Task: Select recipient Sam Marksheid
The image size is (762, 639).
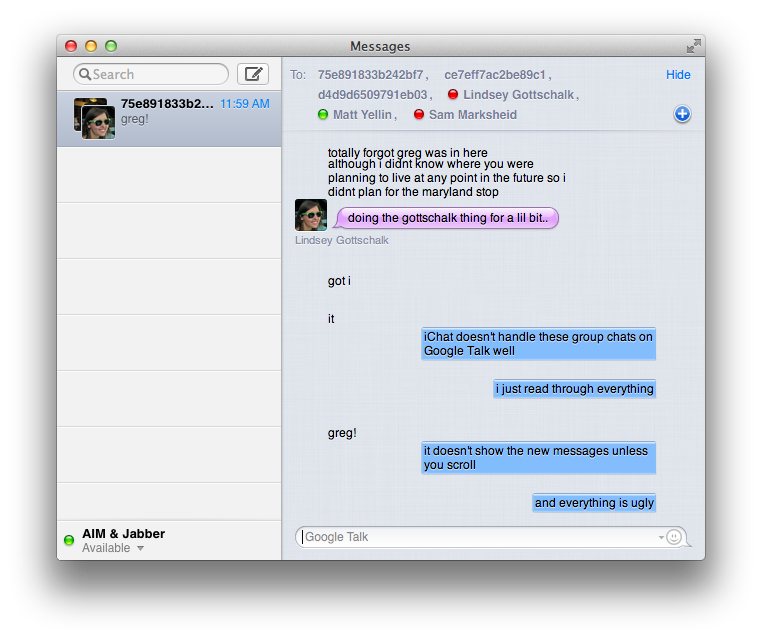Action: click(x=472, y=115)
